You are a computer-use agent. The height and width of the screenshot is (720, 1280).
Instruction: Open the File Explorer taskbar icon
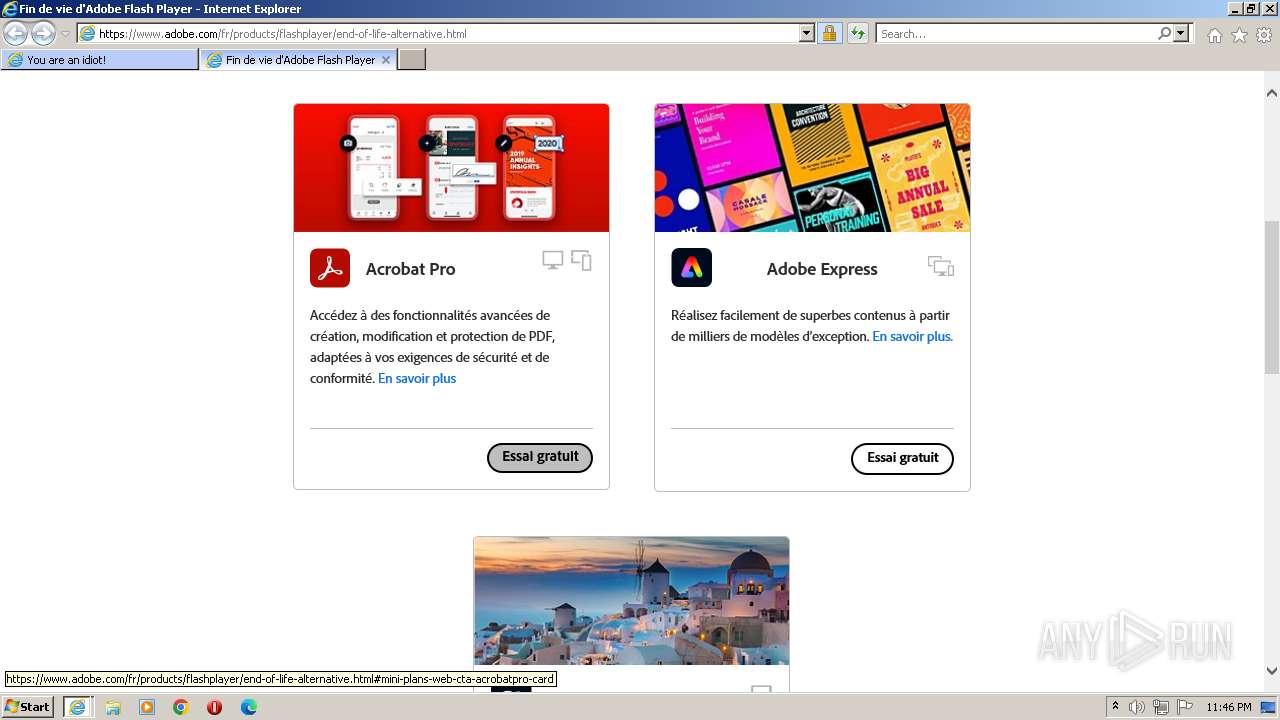(113, 707)
